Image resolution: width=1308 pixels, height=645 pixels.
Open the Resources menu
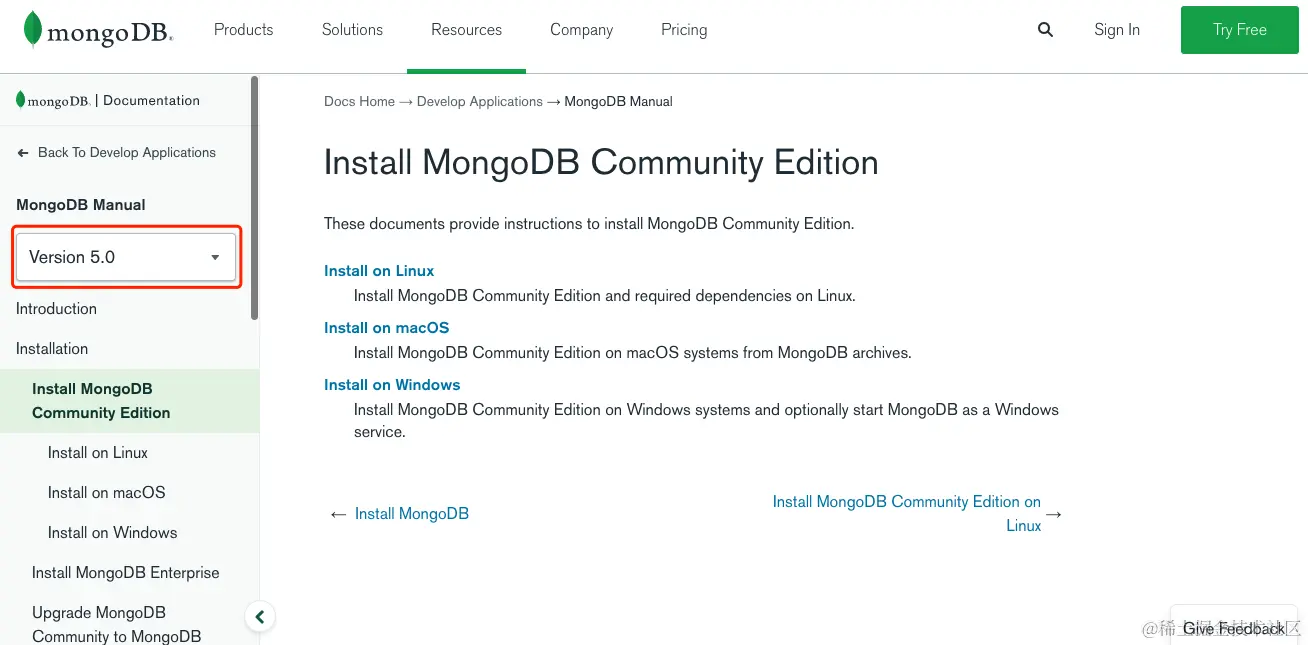(466, 30)
